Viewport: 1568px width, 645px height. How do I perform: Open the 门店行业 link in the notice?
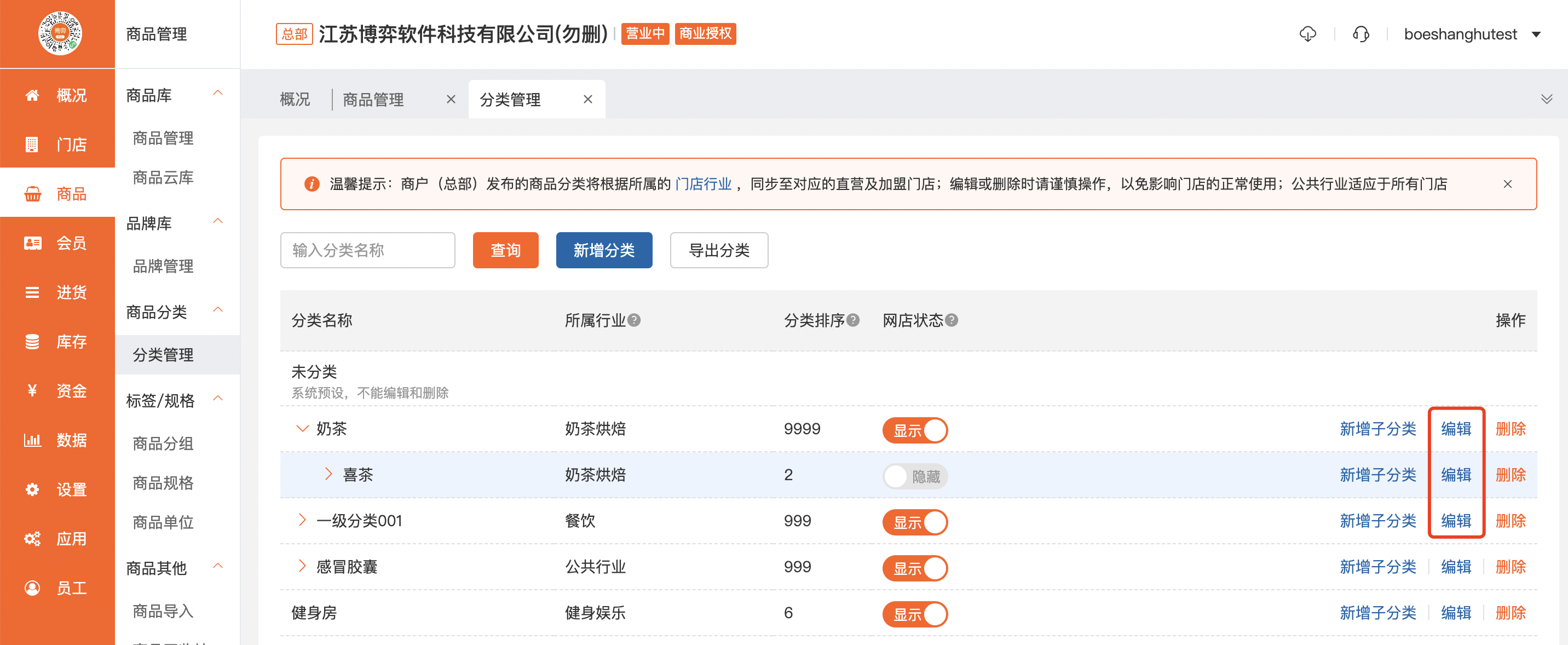coord(704,183)
